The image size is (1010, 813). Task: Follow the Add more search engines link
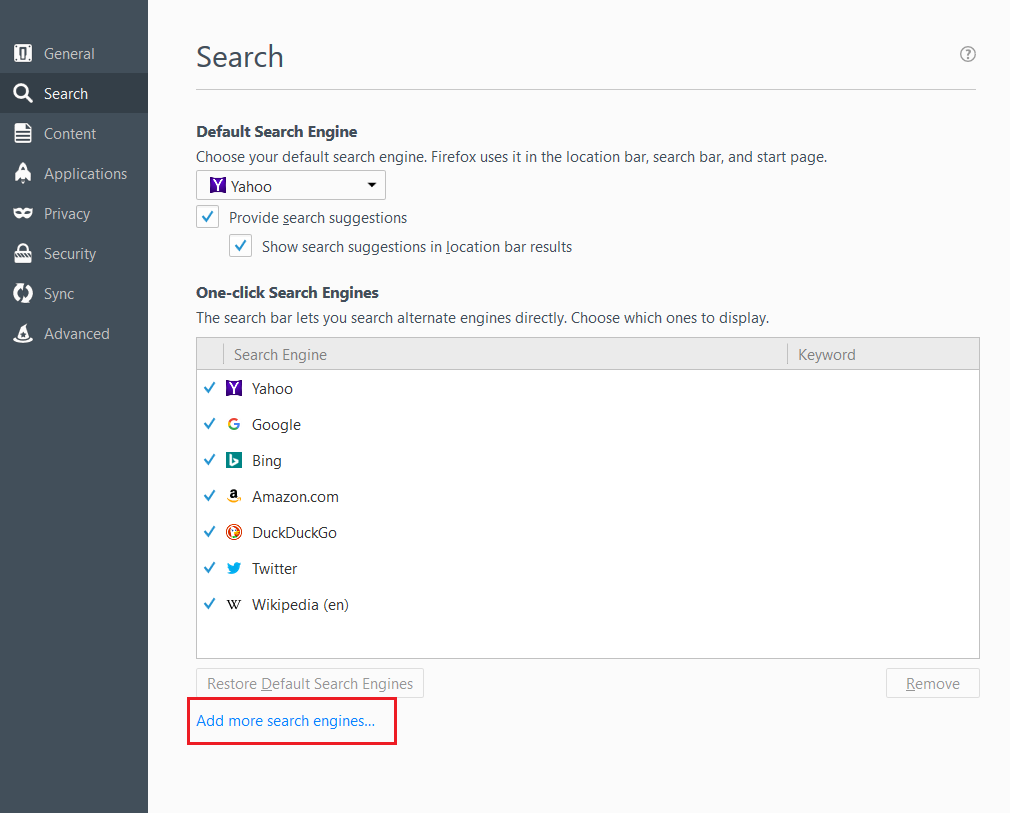tap(285, 721)
